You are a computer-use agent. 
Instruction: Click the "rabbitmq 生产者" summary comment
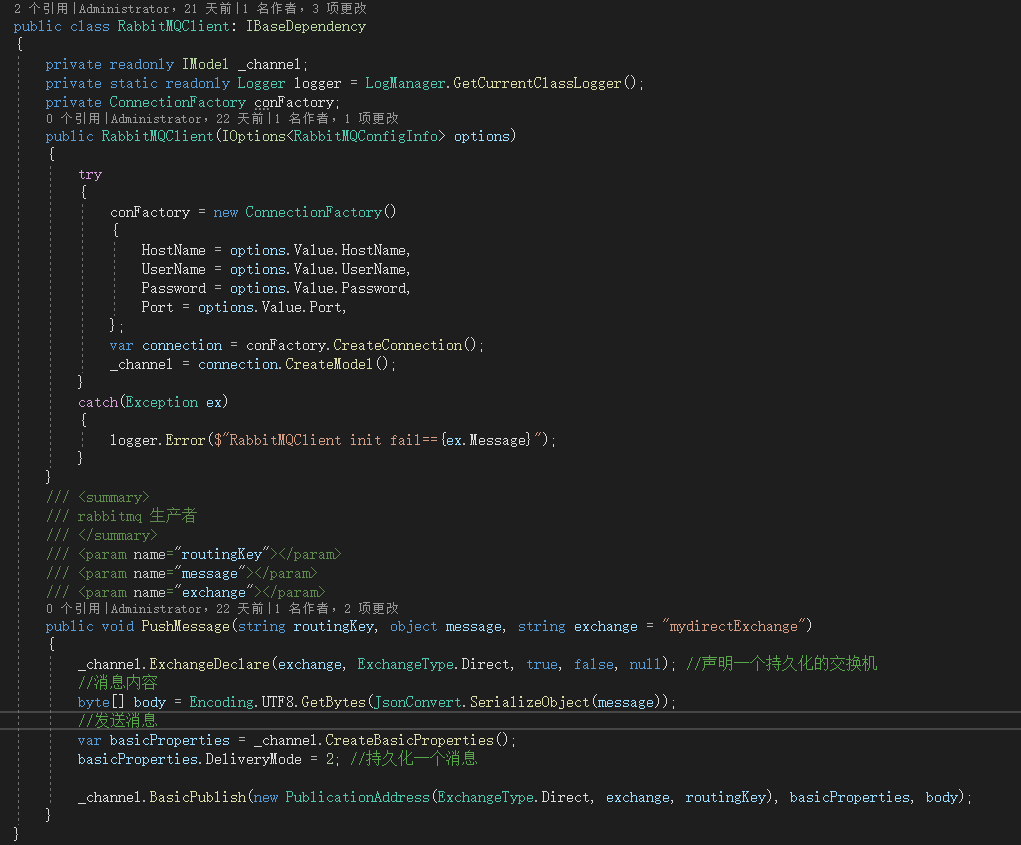137,516
